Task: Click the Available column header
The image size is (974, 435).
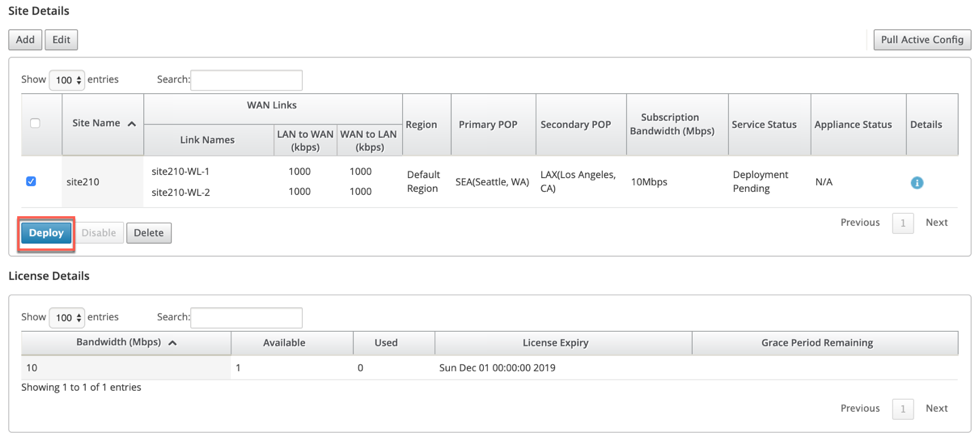Action: (292, 342)
